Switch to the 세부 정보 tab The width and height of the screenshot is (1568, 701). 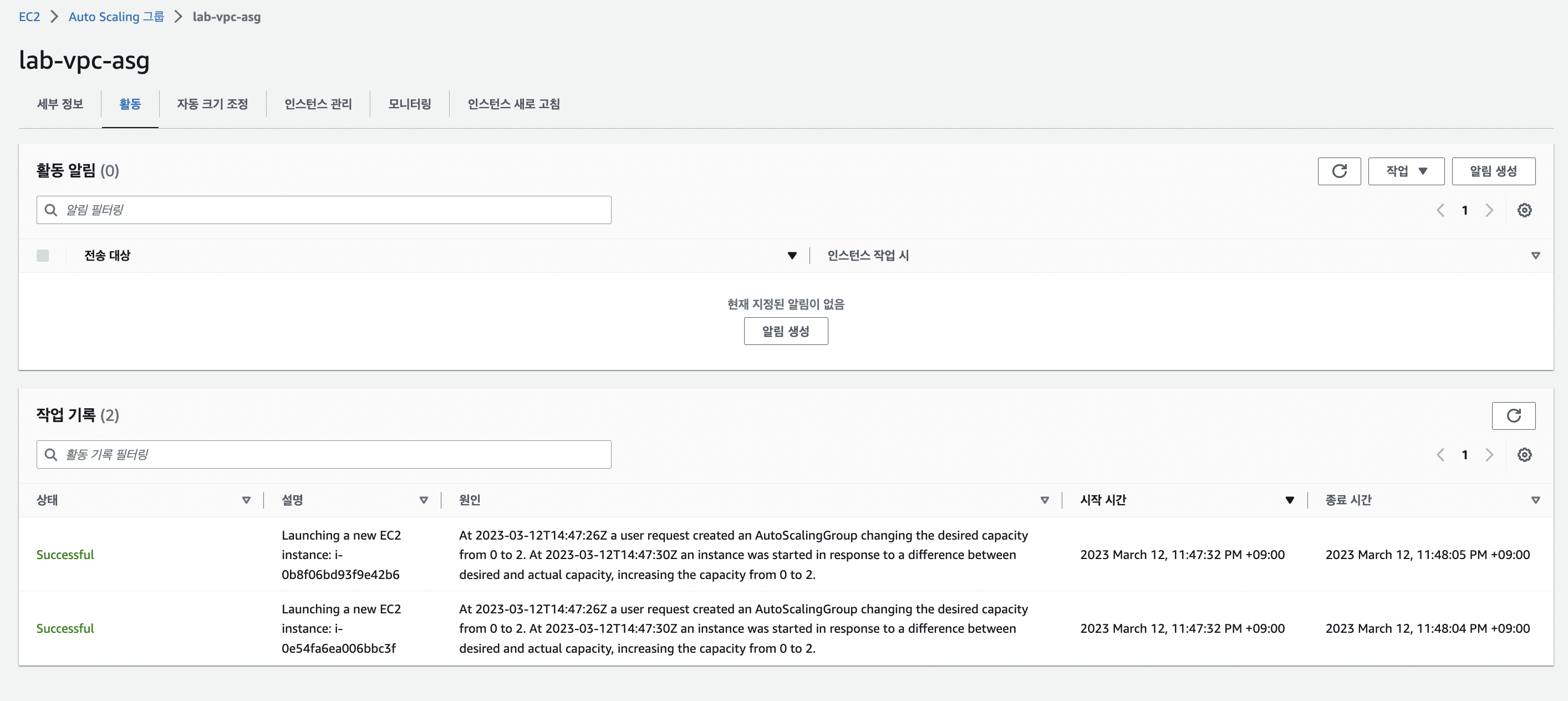(60, 104)
